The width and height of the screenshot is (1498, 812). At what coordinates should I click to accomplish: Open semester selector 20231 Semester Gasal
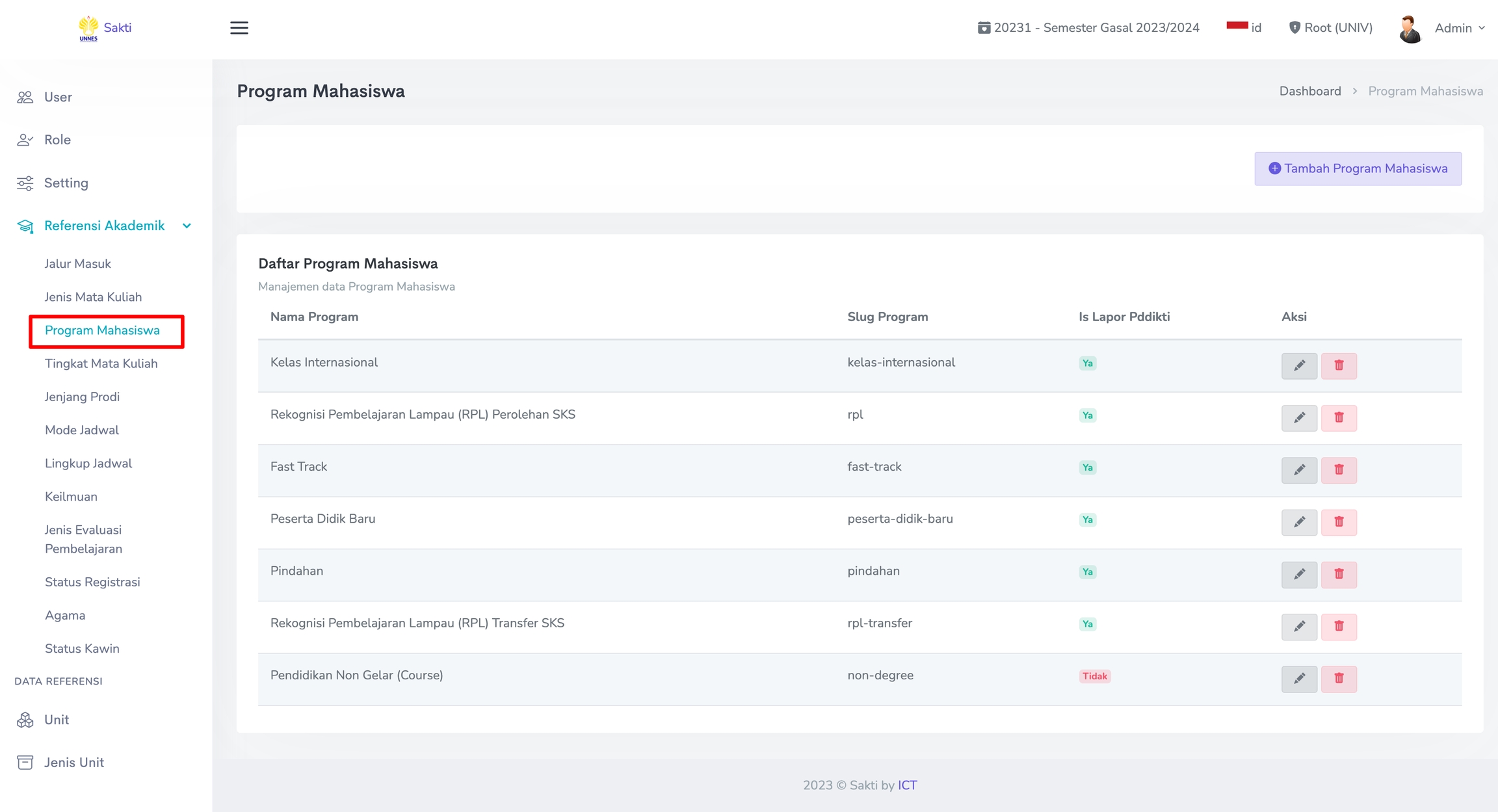click(x=1088, y=27)
